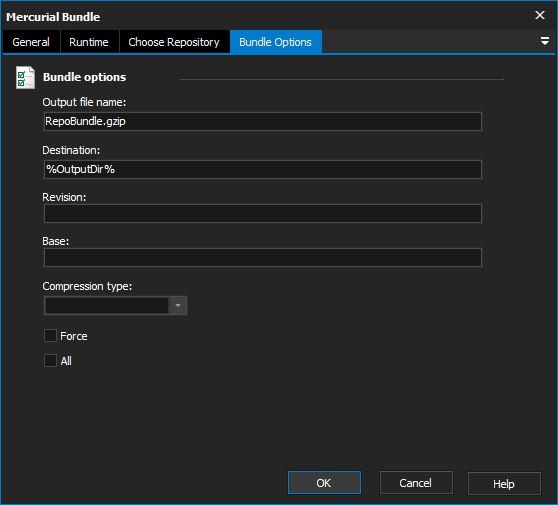Viewport: 558px width, 505px height.
Task: Click the Bundle options checklist icon
Action: point(25,78)
